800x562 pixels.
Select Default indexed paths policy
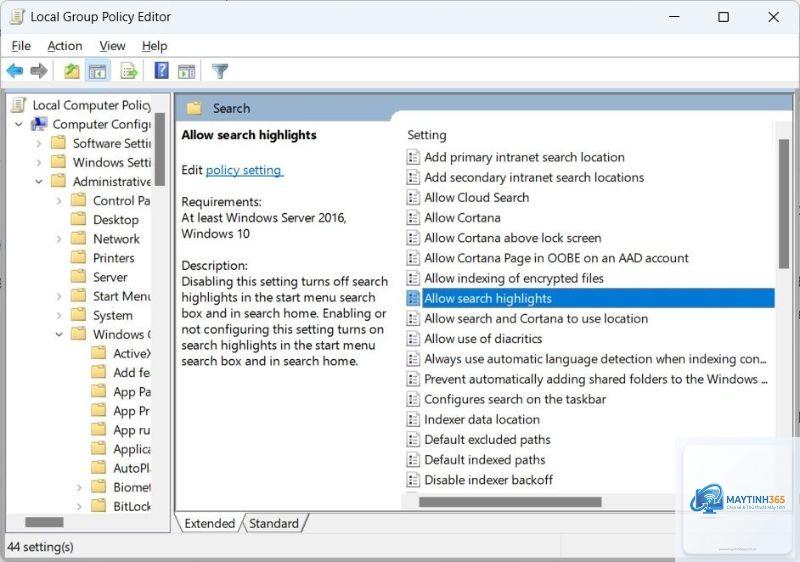(x=484, y=459)
